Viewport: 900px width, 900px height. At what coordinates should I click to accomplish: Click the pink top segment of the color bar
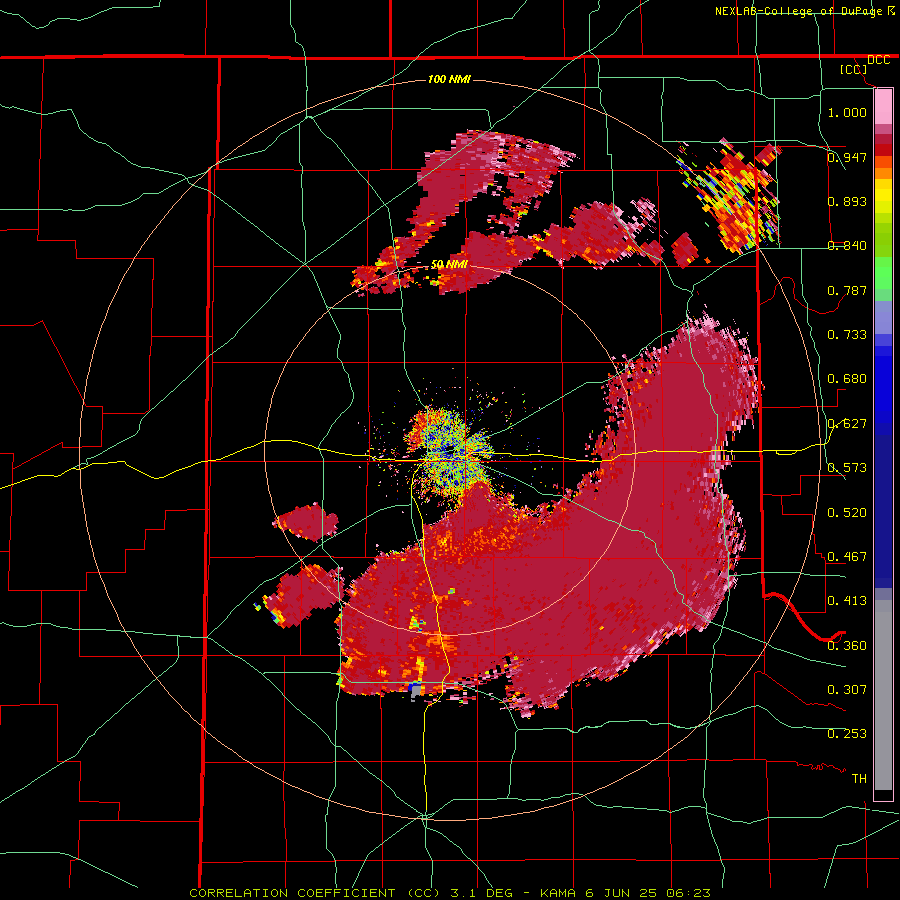[x=883, y=106]
